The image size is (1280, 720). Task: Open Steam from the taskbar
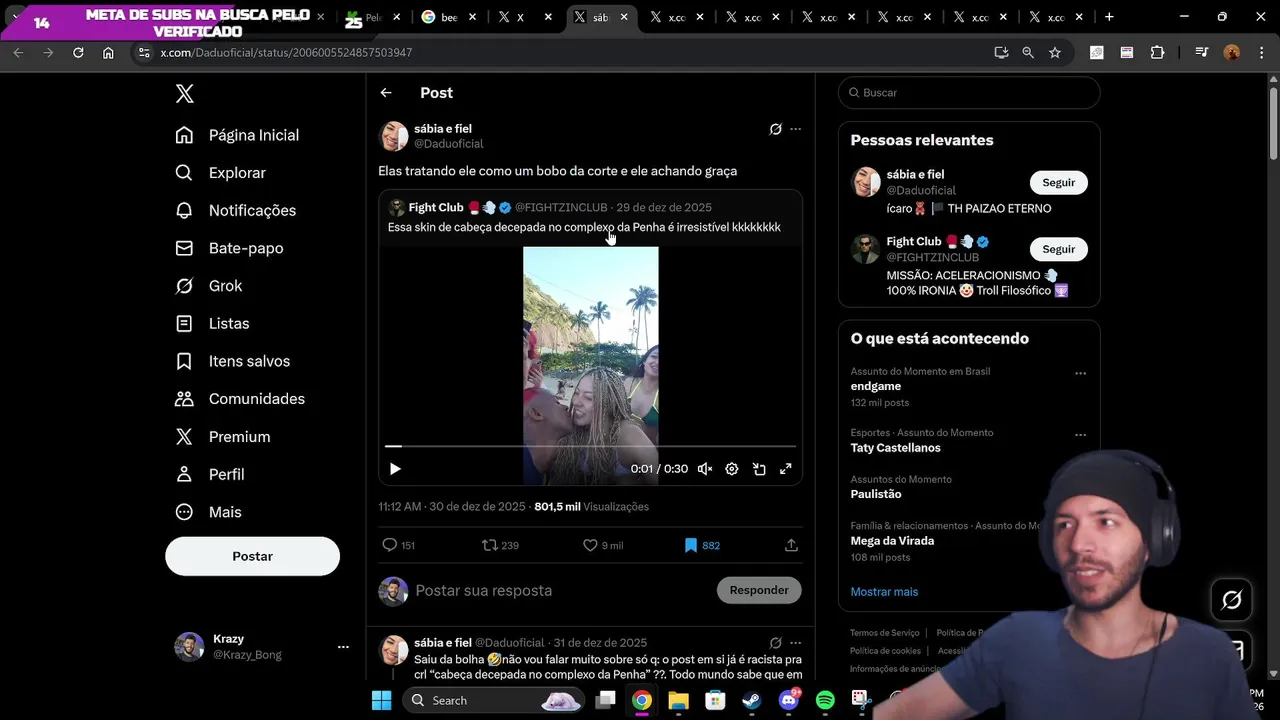[x=751, y=700]
